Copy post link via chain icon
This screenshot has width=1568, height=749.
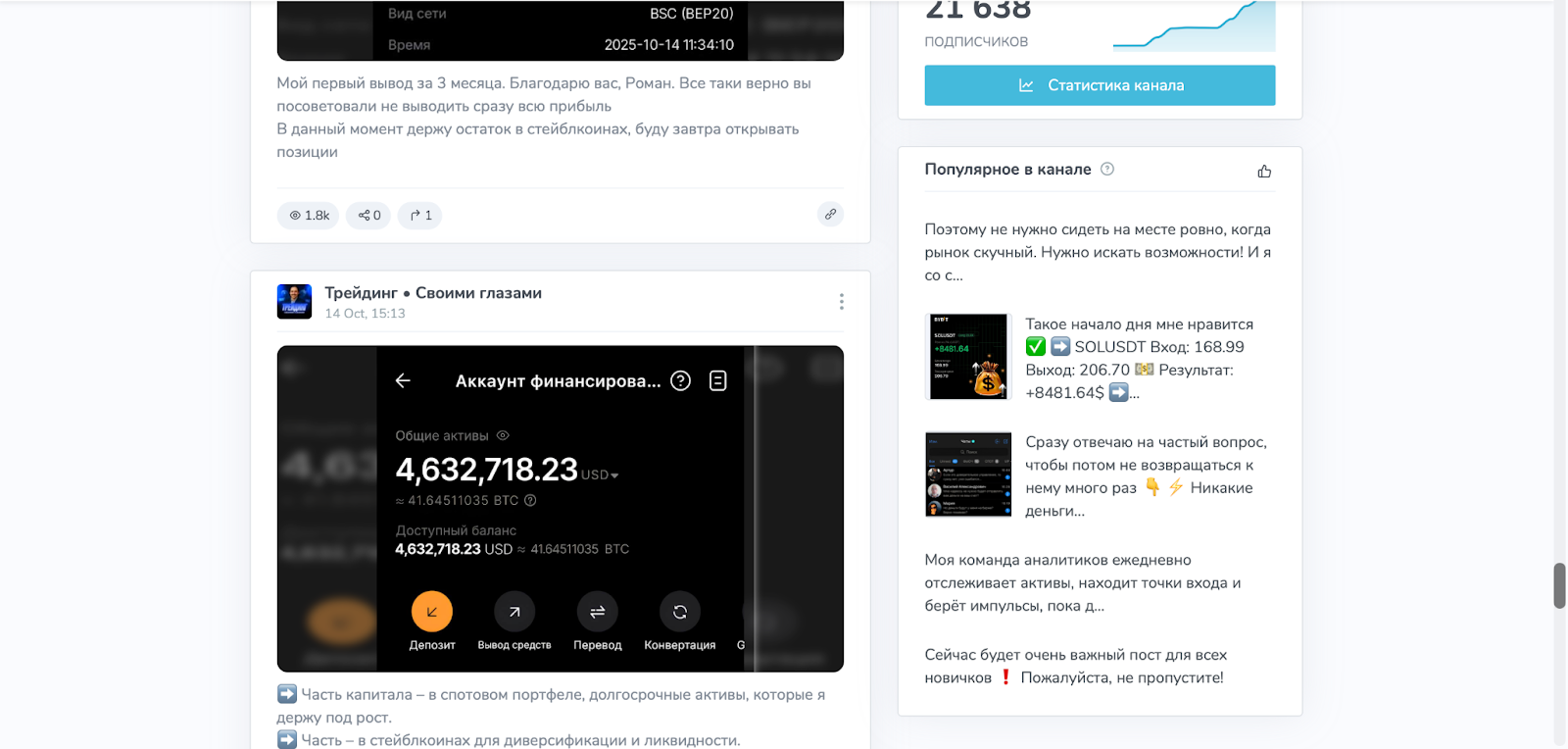[830, 214]
